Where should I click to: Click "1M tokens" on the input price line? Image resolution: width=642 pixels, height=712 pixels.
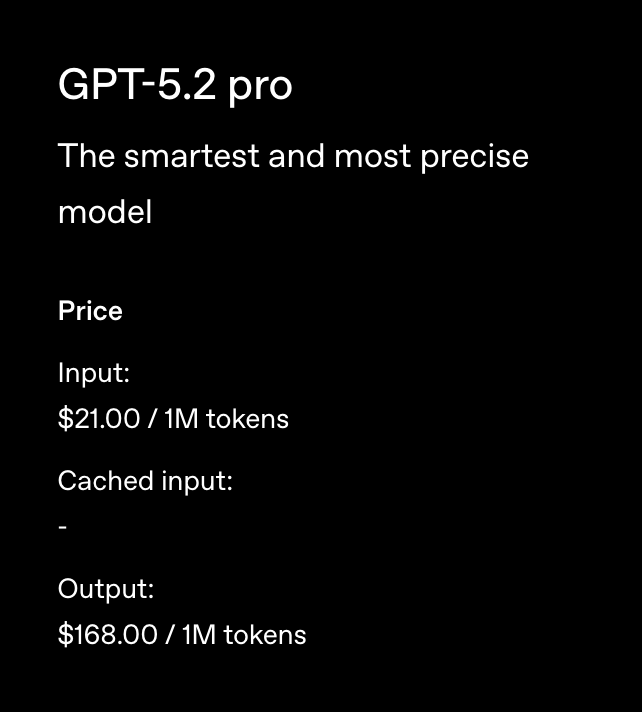pos(226,419)
